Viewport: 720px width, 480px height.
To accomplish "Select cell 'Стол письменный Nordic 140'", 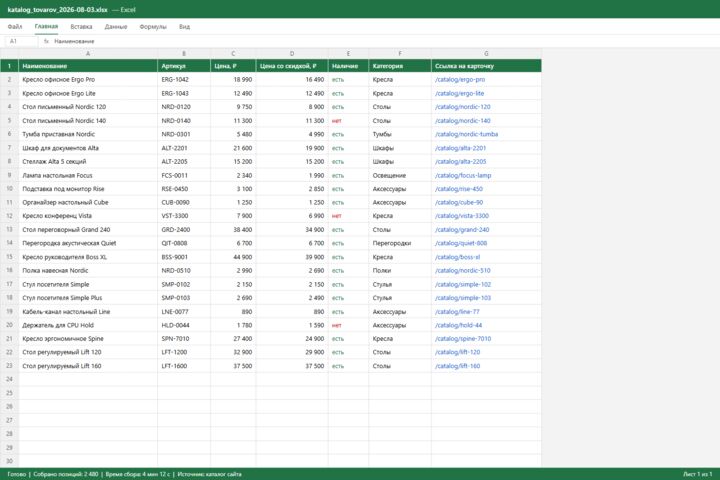I will [88, 120].
